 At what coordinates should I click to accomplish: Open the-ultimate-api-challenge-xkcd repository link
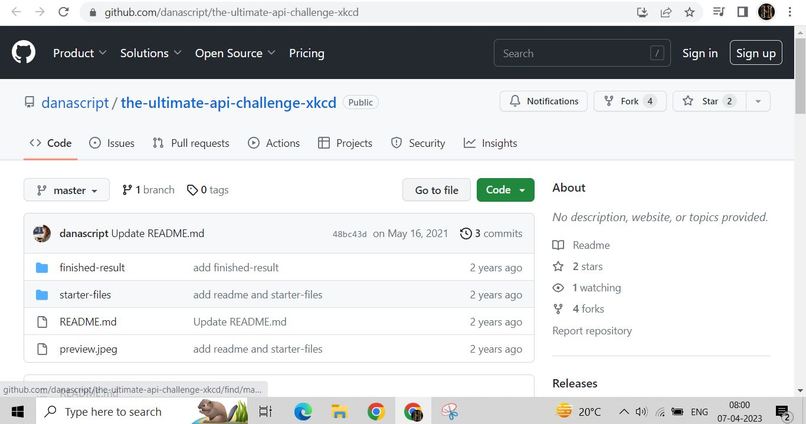(x=228, y=103)
